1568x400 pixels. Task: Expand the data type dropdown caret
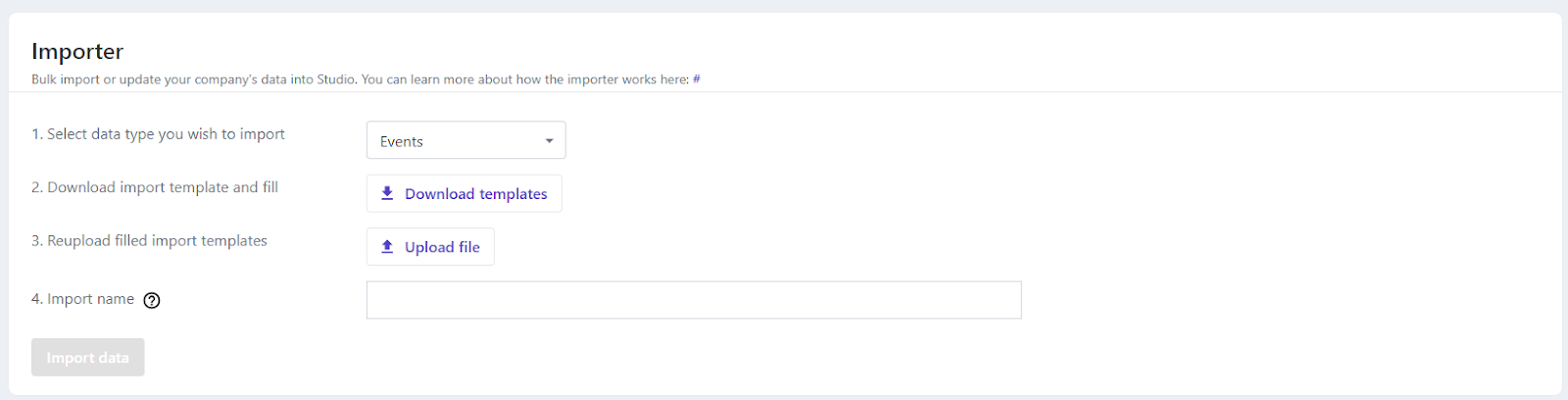(549, 141)
